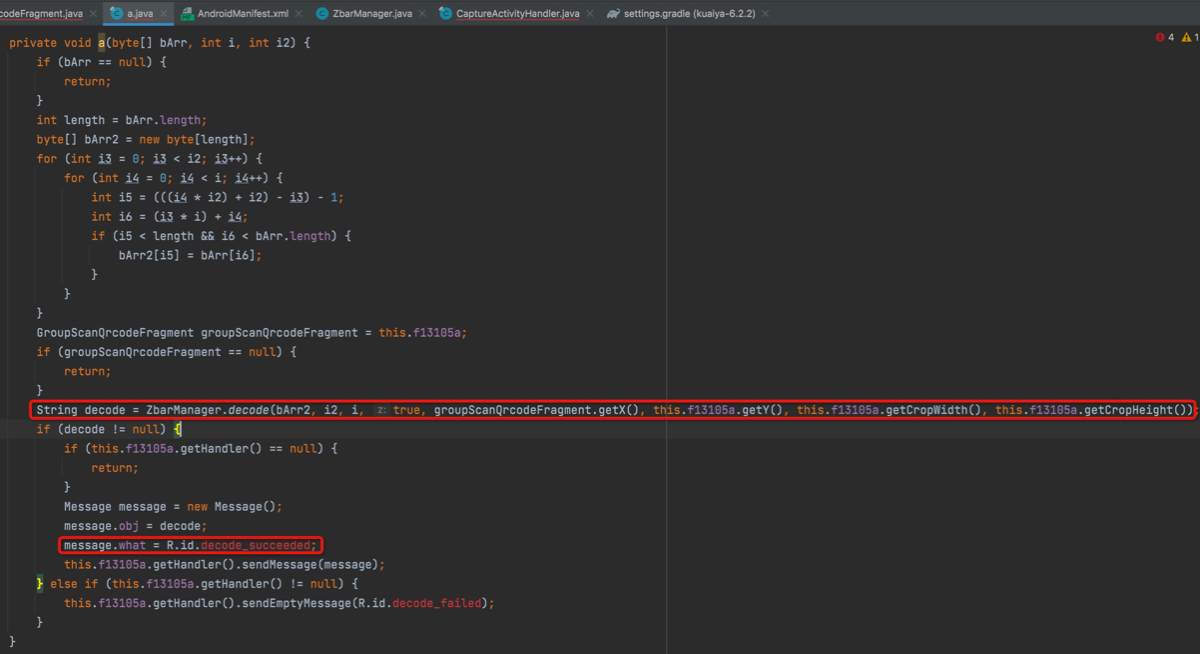The height and width of the screenshot is (654, 1200).
Task: Select the settings.gradle (kuaiya-6.2.2) tab
Action: pos(691,13)
